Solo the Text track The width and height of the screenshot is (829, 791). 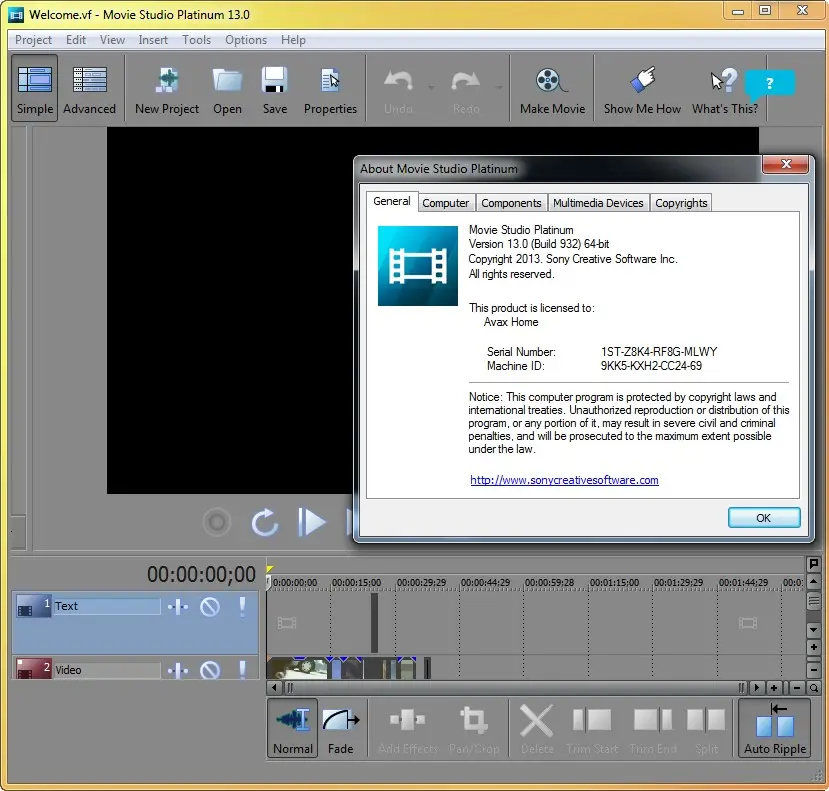coord(242,607)
